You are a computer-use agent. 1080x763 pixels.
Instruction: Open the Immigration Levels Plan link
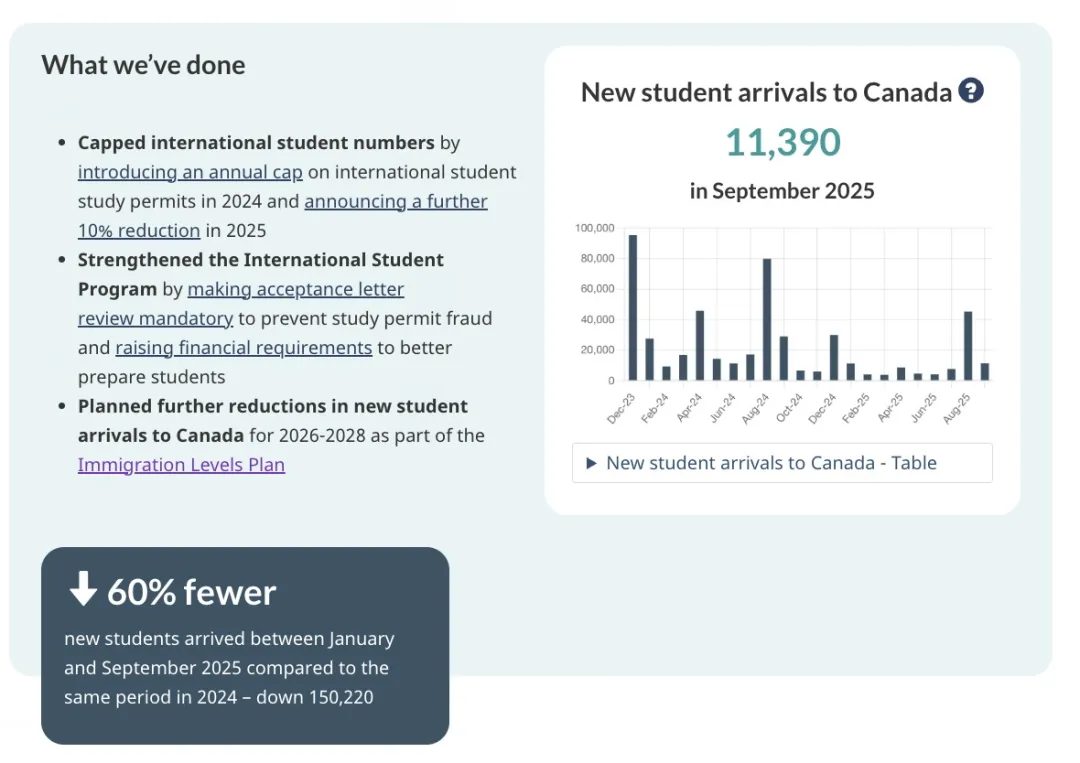click(181, 465)
